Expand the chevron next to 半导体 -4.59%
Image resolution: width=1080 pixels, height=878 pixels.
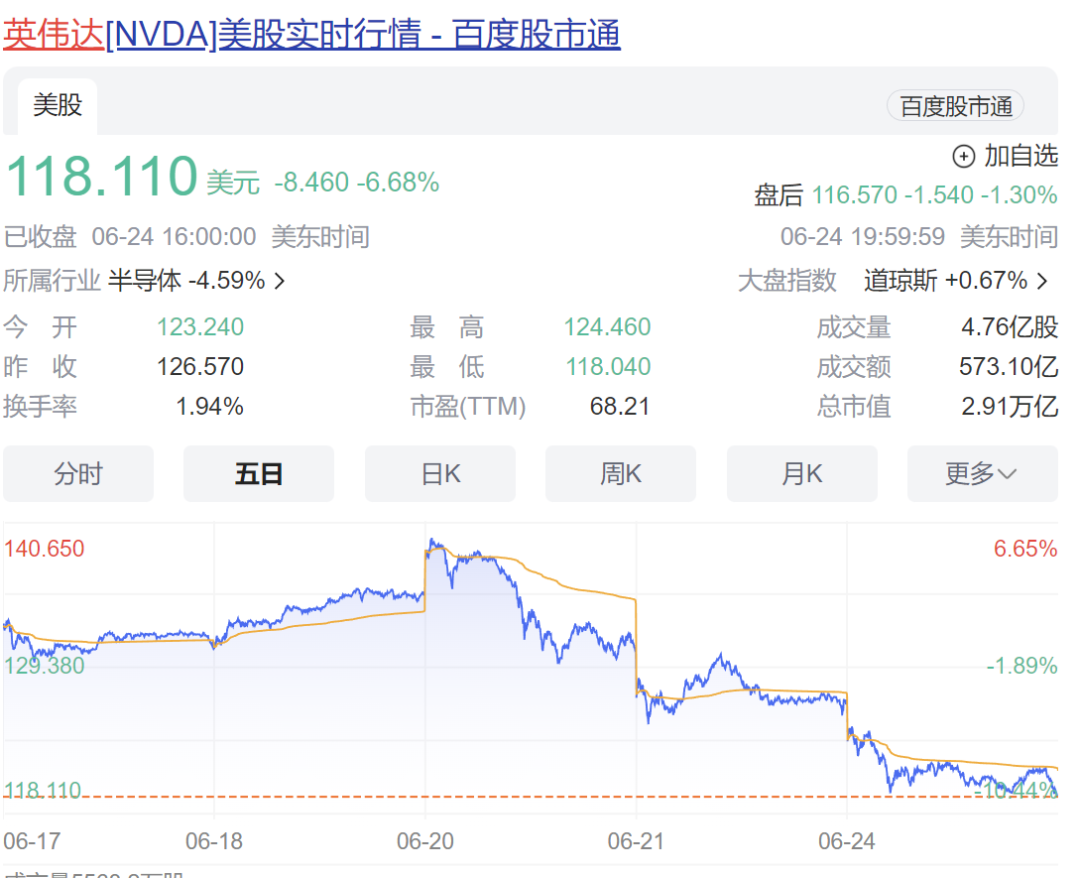[280, 281]
